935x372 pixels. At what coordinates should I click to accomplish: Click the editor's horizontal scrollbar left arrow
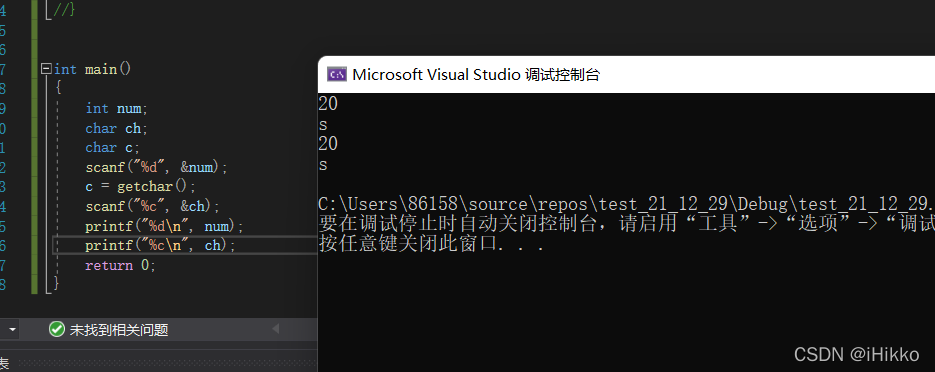[275, 329]
